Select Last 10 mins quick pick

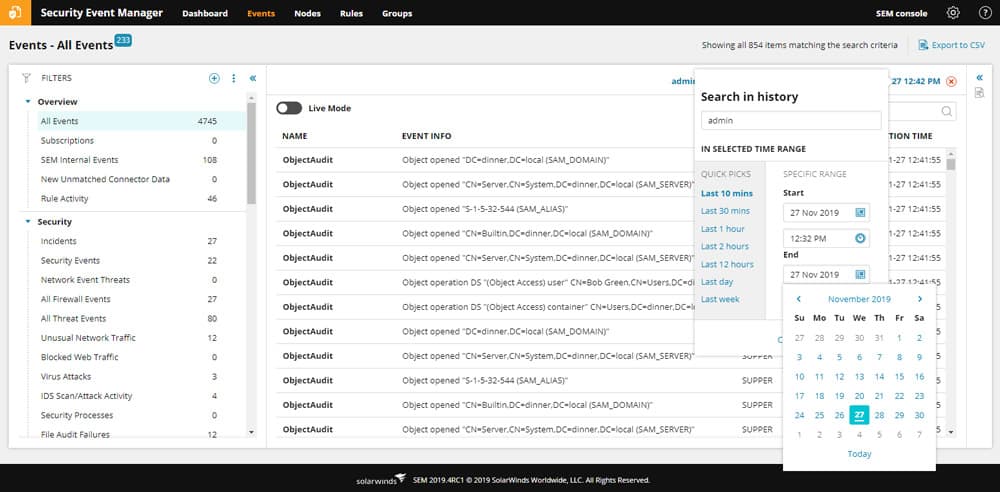click(727, 193)
